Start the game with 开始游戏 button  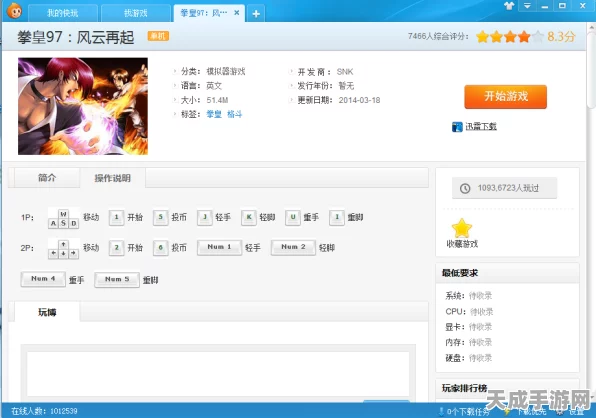click(506, 97)
